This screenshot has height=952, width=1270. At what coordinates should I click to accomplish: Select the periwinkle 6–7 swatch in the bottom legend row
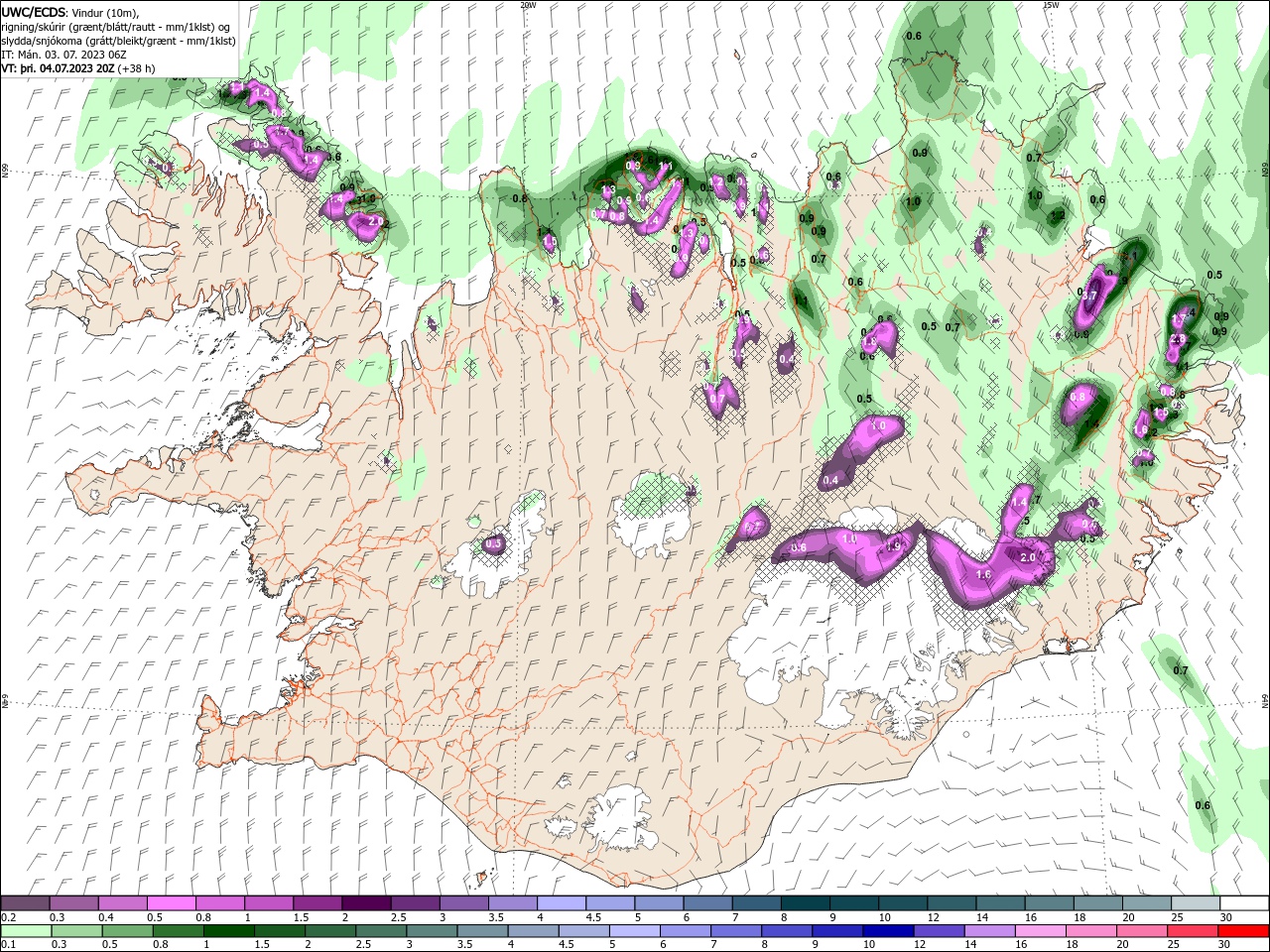point(686,931)
